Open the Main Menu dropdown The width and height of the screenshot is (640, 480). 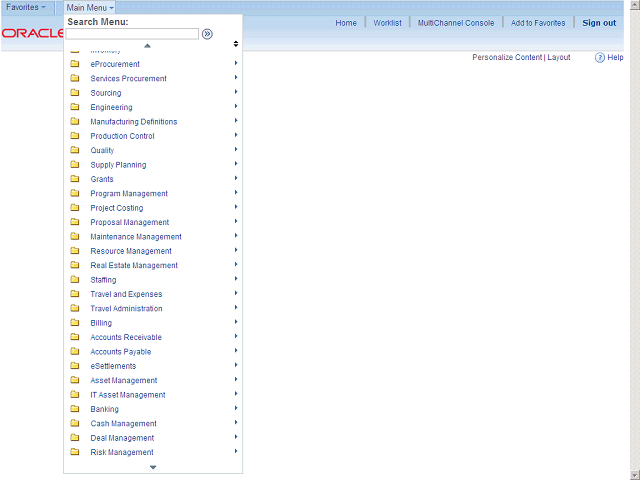[90, 8]
